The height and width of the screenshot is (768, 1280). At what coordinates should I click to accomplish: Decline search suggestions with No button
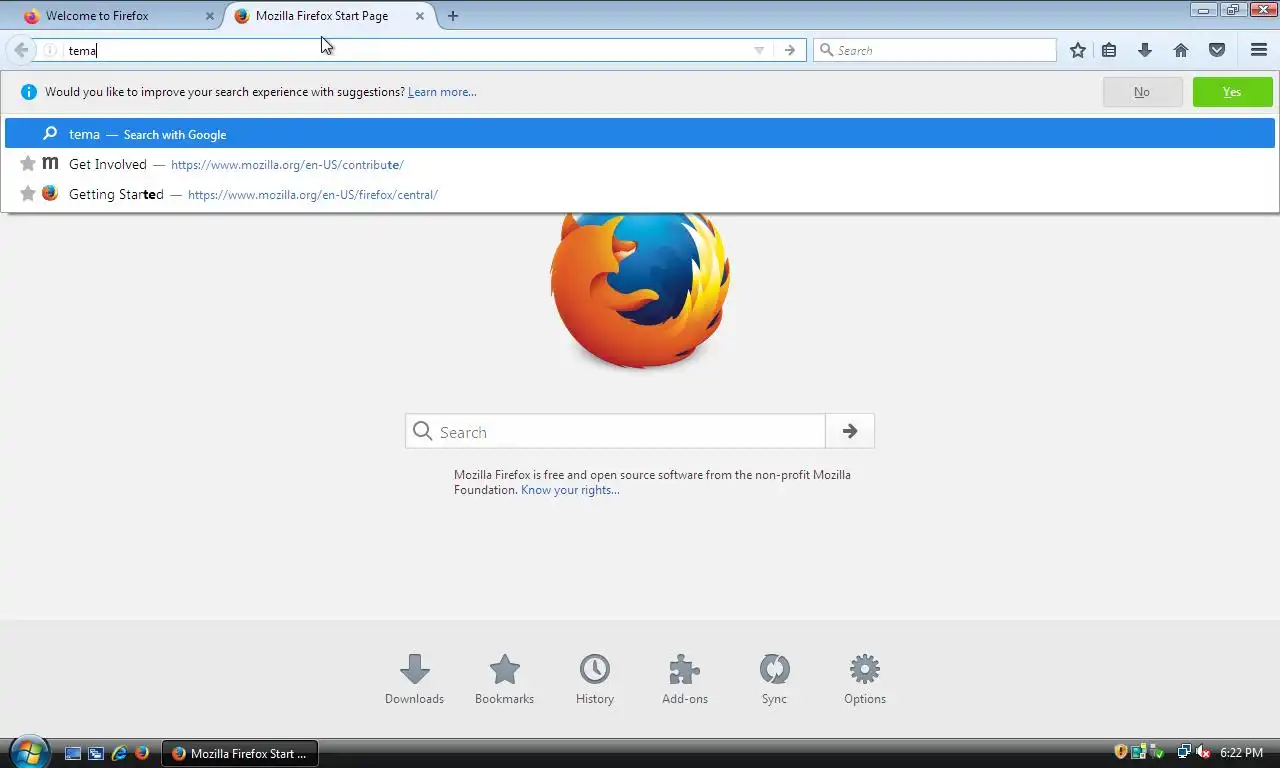click(x=1142, y=92)
